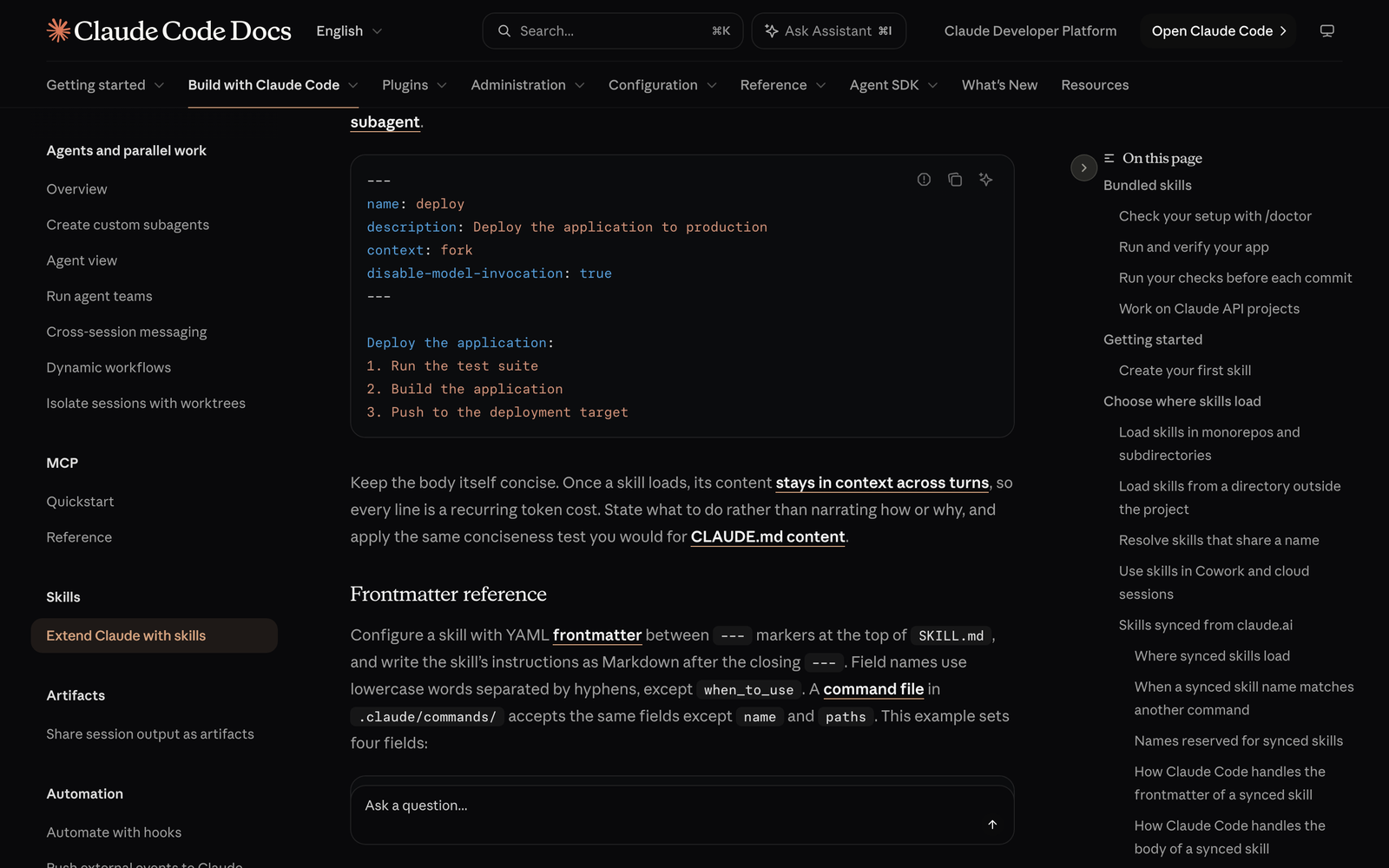Jump to Resolve skills that share a name
Viewport: 1389px width, 868px height.
1219,541
